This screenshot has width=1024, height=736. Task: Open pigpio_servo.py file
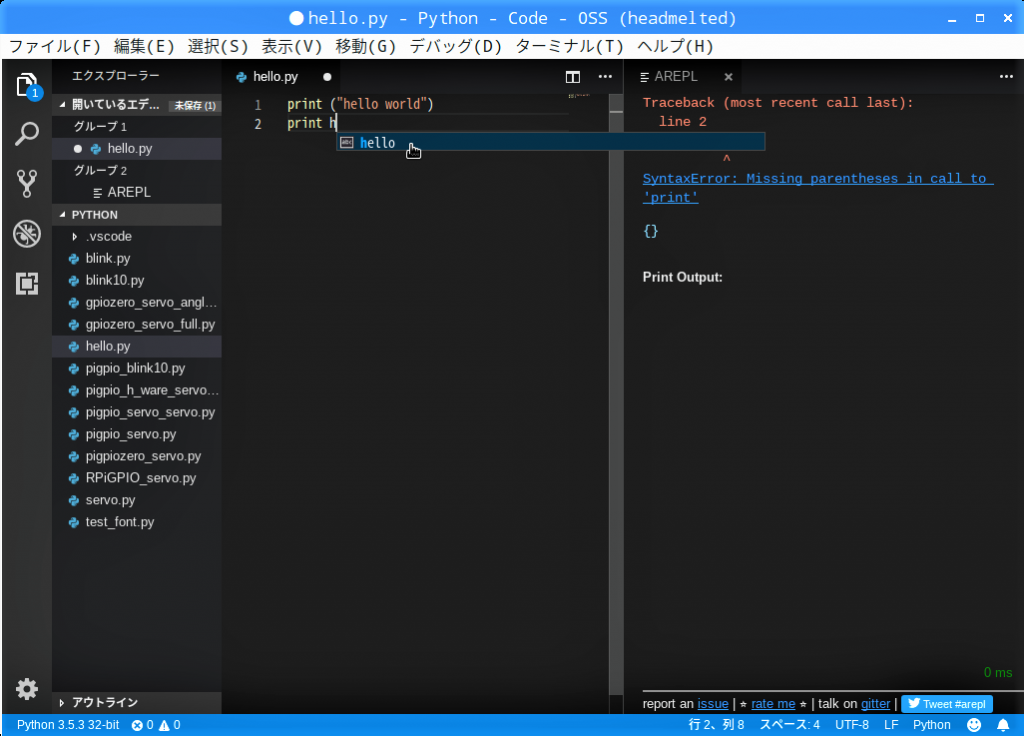(x=137, y=434)
